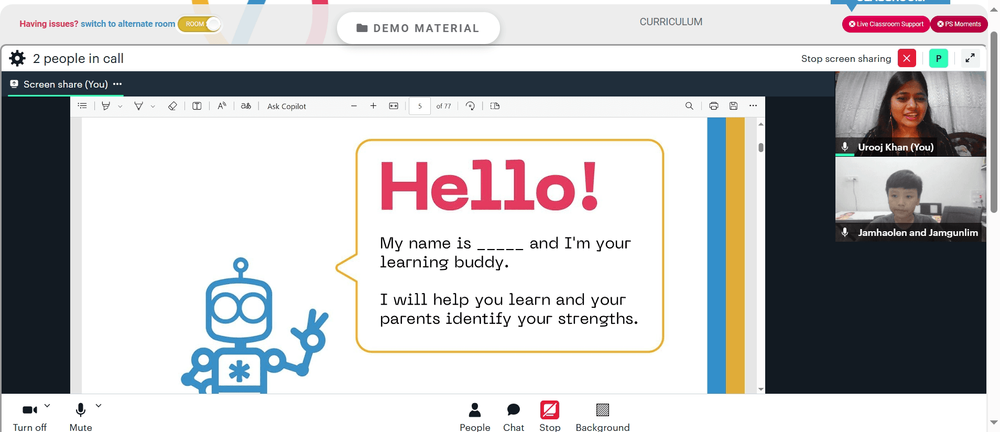Mute the microphone
The width and height of the screenshot is (1000, 432).
pos(80,417)
